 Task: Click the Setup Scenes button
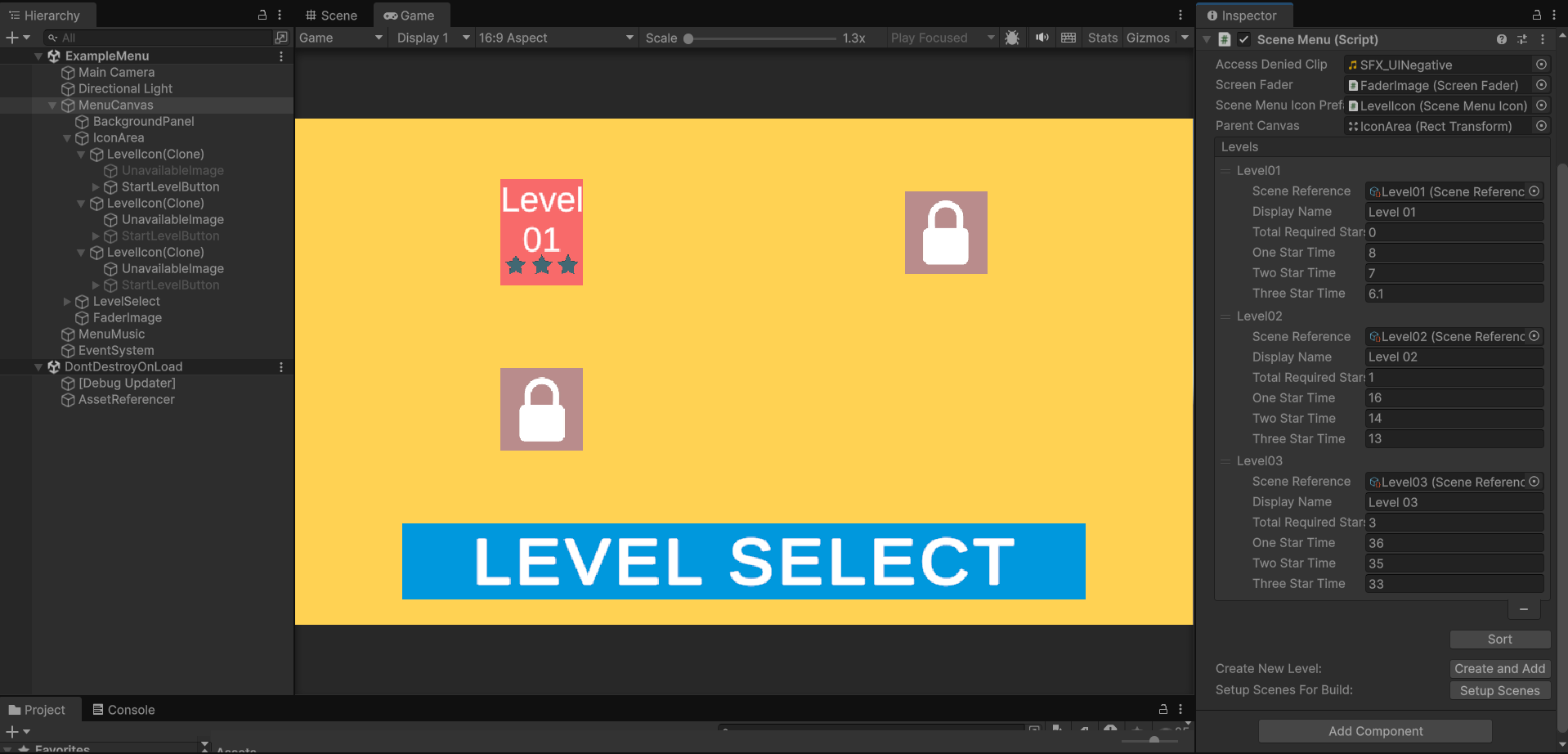[1499, 690]
